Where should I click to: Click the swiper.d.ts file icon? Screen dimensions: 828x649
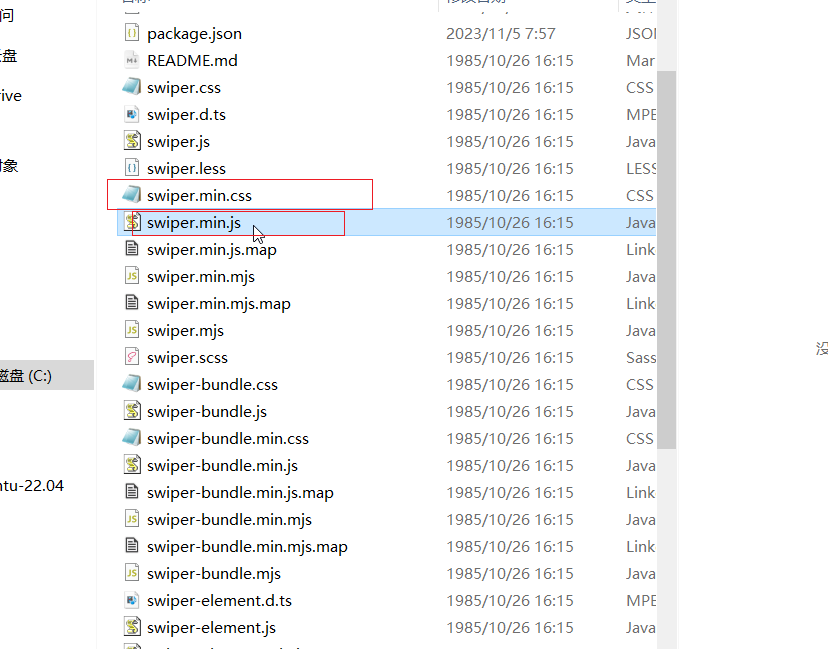point(132,114)
